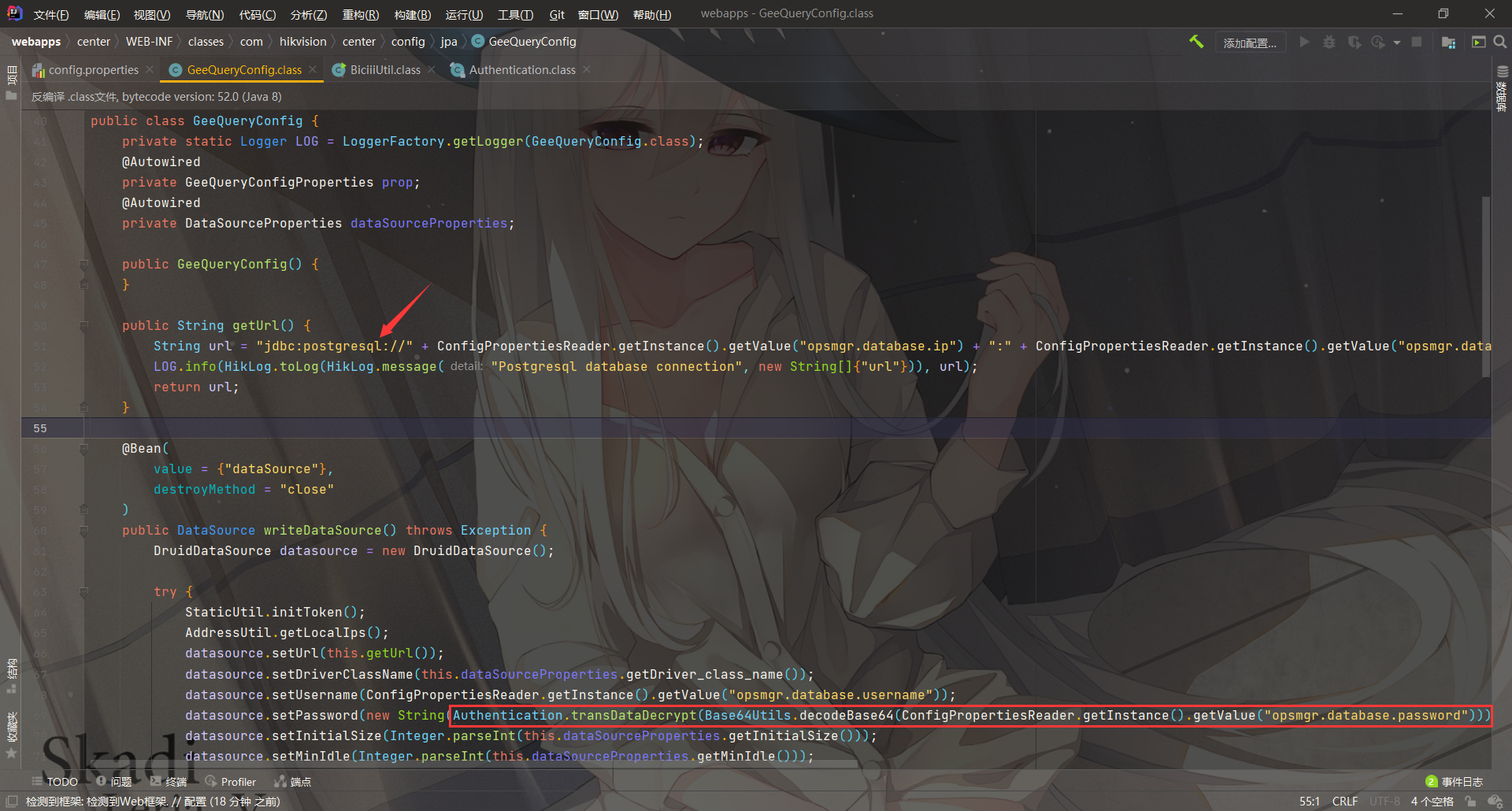Click the Search Everywhere magnifier icon
Viewport: 1512px width, 811px height.
pos(1500,42)
